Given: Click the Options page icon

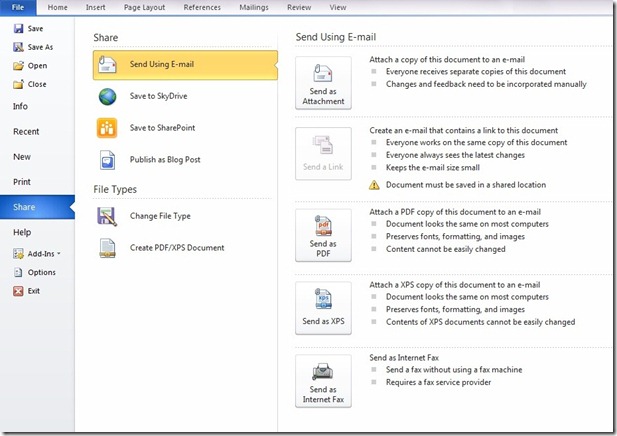Looking at the screenshot, I should tap(18, 272).
